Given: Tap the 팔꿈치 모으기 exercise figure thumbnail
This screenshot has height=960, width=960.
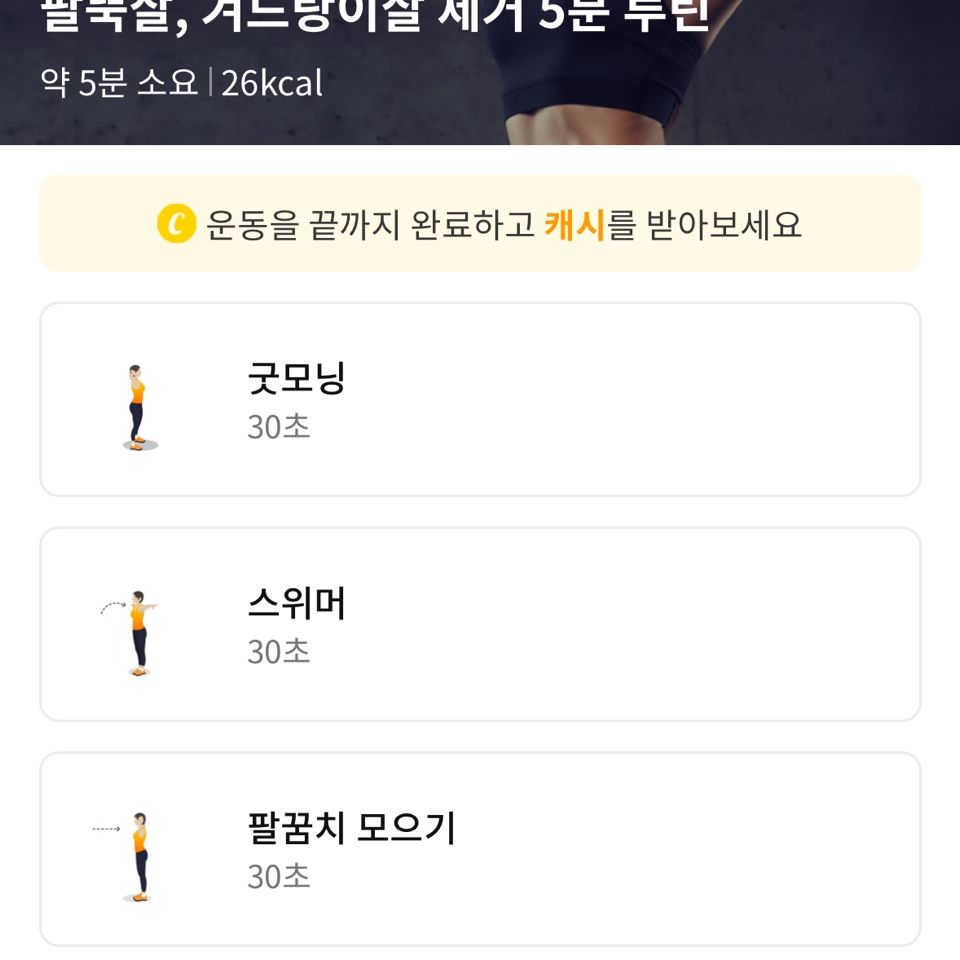Looking at the screenshot, I should point(138,857).
